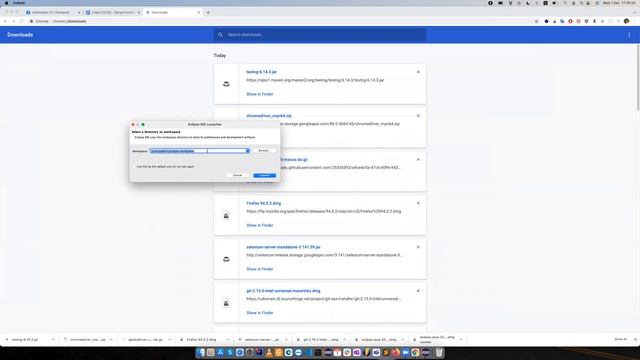Open the chromedriver_mac64.zip download link
The height and width of the screenshot is (360, 640).
coord(269,116)
